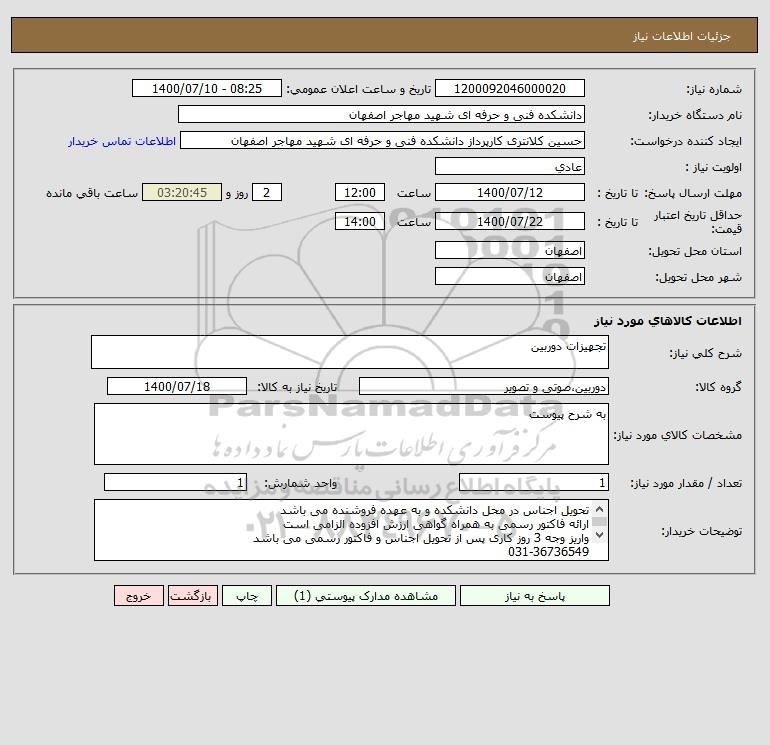Click the چاپ print button
The height and width of the screenshot is (745, 770).
[247, 596]
